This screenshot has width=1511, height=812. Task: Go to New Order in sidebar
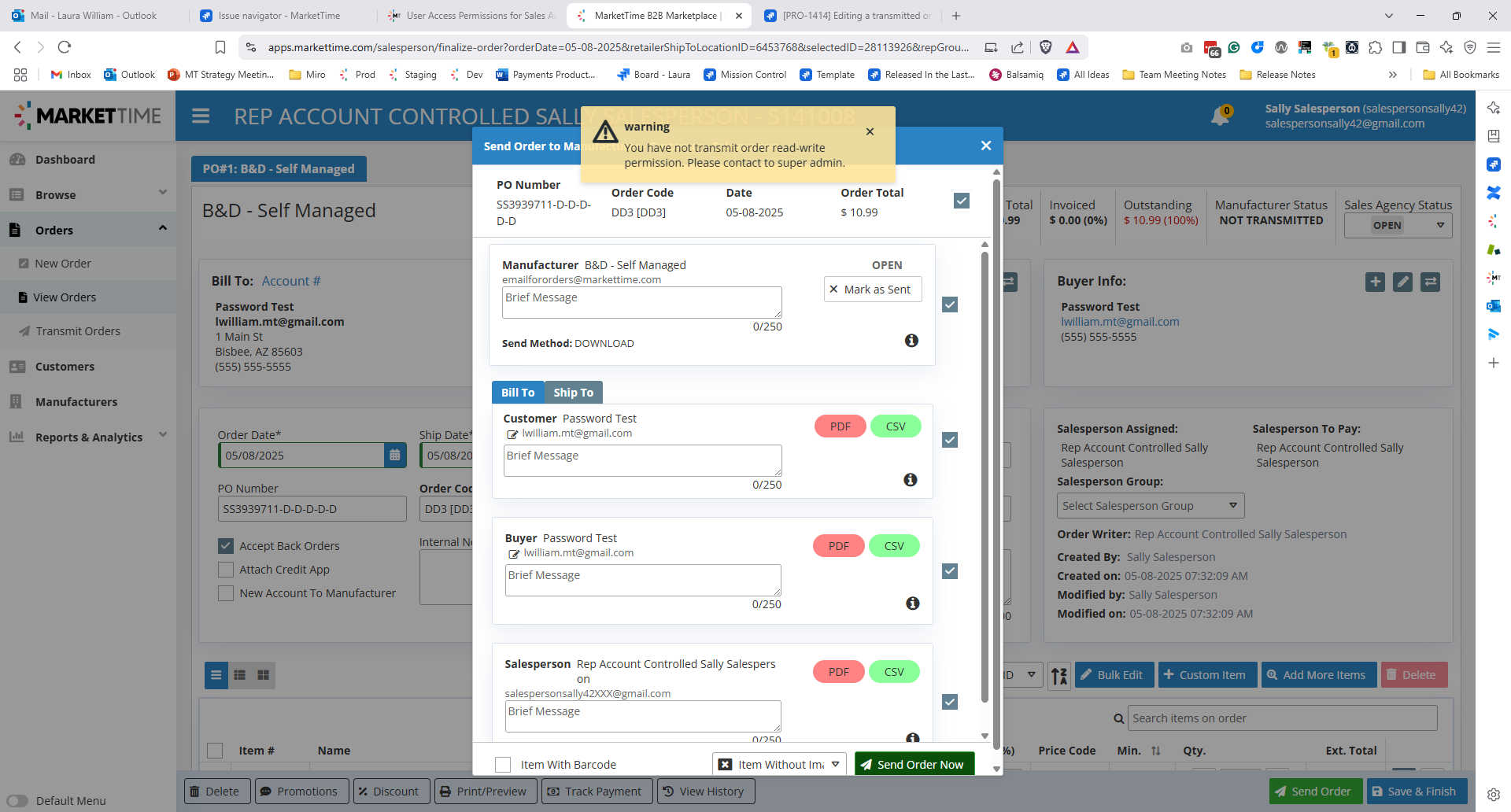pyautogui.click(x=63, y=264)
